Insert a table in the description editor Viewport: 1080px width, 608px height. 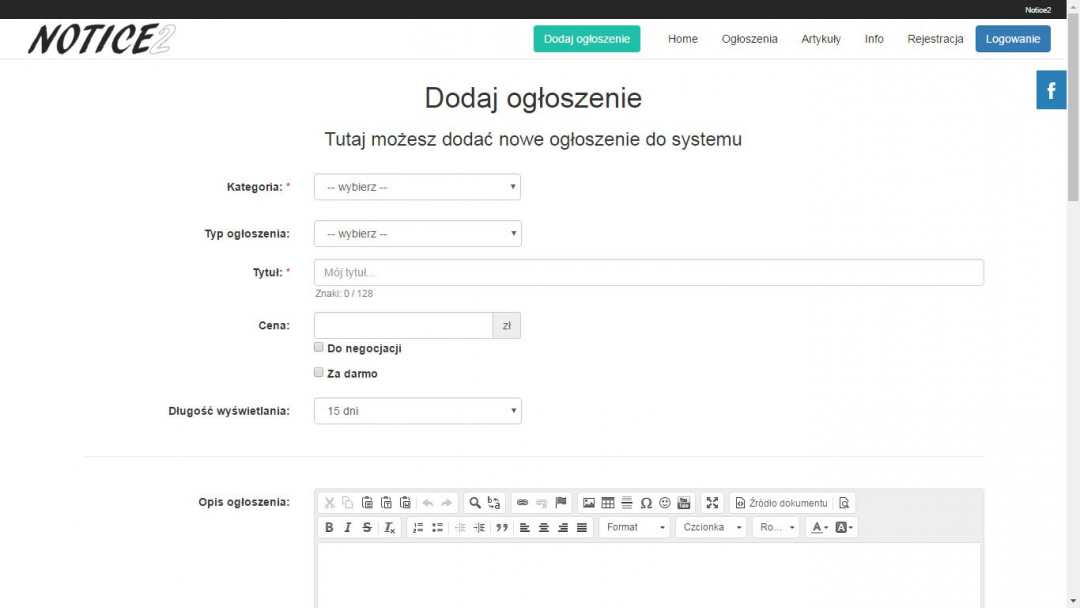(x=608, y=503)
